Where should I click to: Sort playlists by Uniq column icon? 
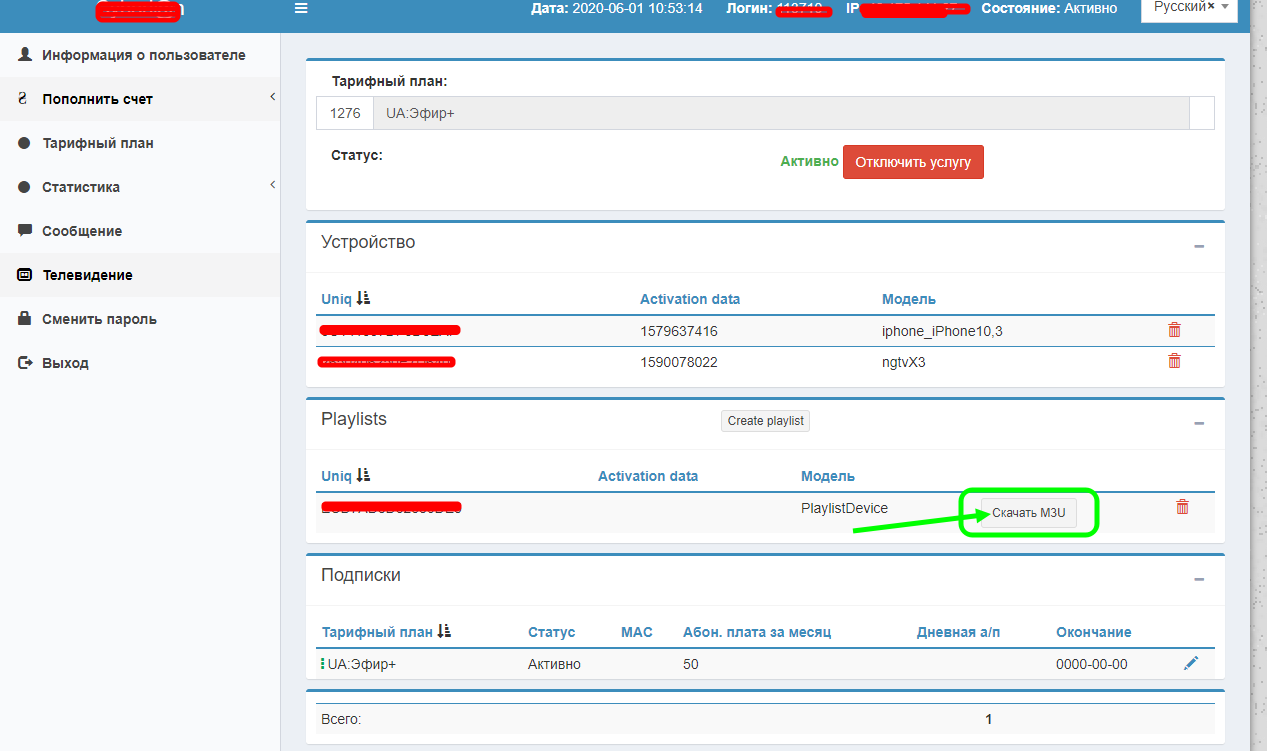click(x=363, y=476)
